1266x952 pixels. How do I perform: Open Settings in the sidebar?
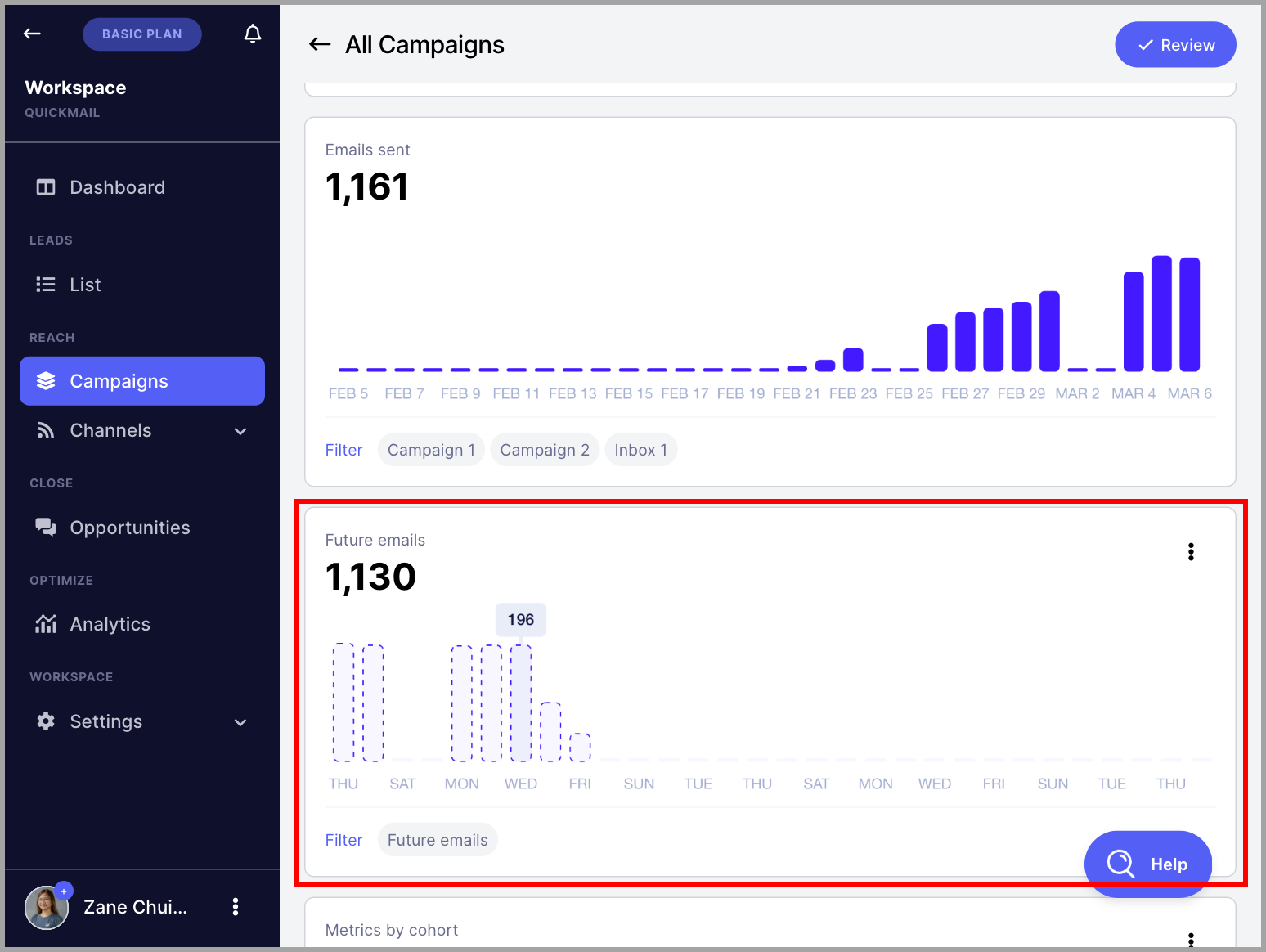(x=142, y=721)
